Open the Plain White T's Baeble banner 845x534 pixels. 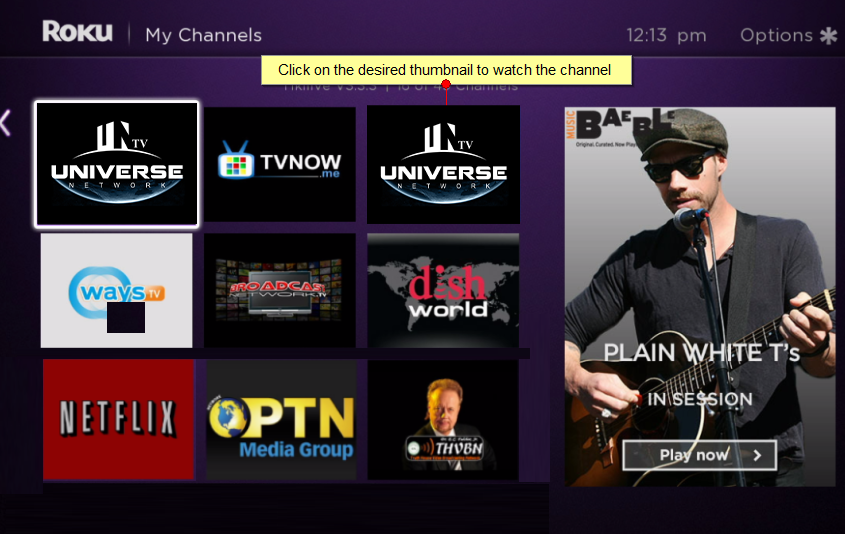coord(699,297)
